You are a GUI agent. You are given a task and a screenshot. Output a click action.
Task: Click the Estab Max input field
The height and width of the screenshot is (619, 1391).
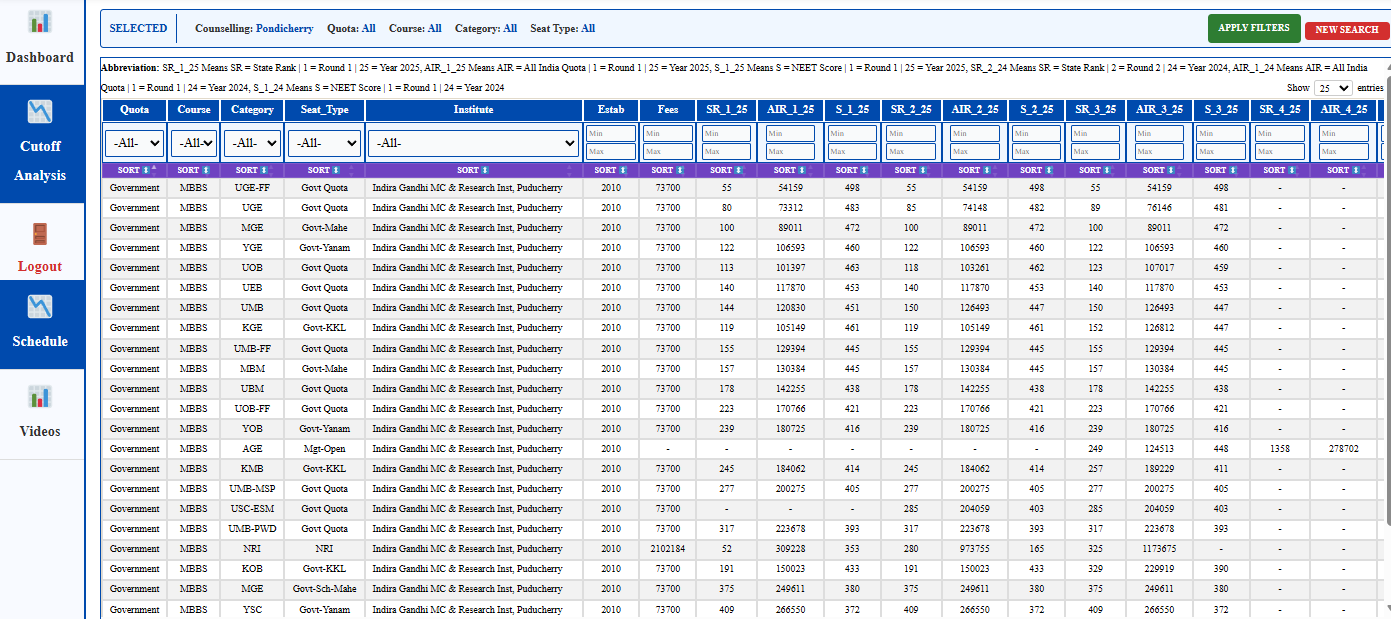pos(610,152)
